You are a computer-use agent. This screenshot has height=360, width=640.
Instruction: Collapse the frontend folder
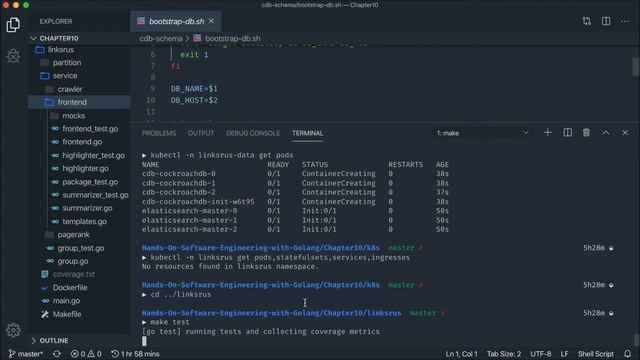tap(72, 102)
